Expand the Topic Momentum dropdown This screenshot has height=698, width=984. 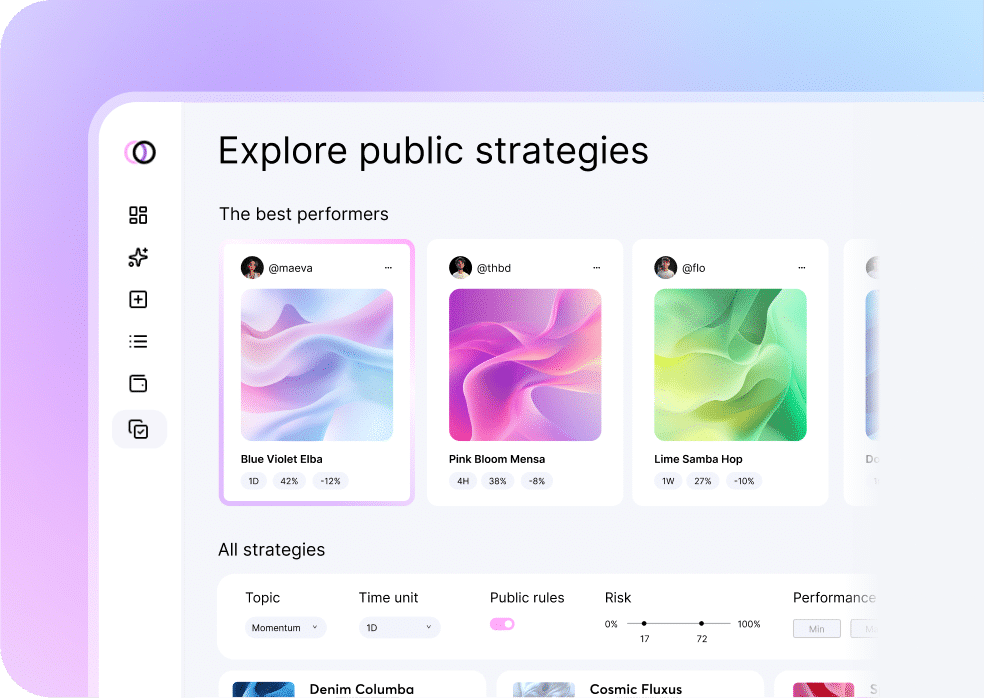pyautogui.click(x=286, y=628)
